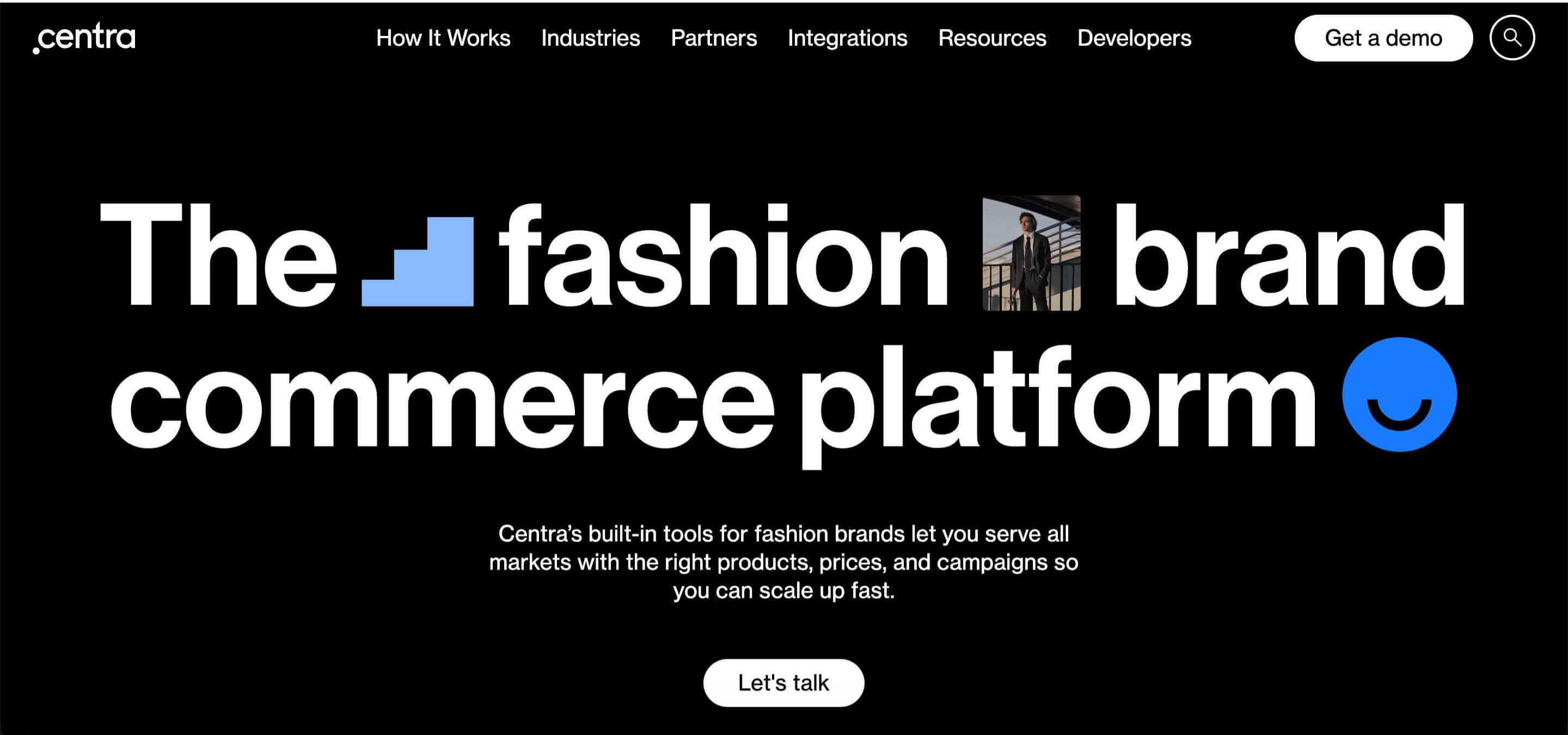Open the search magnifier icon

point(1512,38)
